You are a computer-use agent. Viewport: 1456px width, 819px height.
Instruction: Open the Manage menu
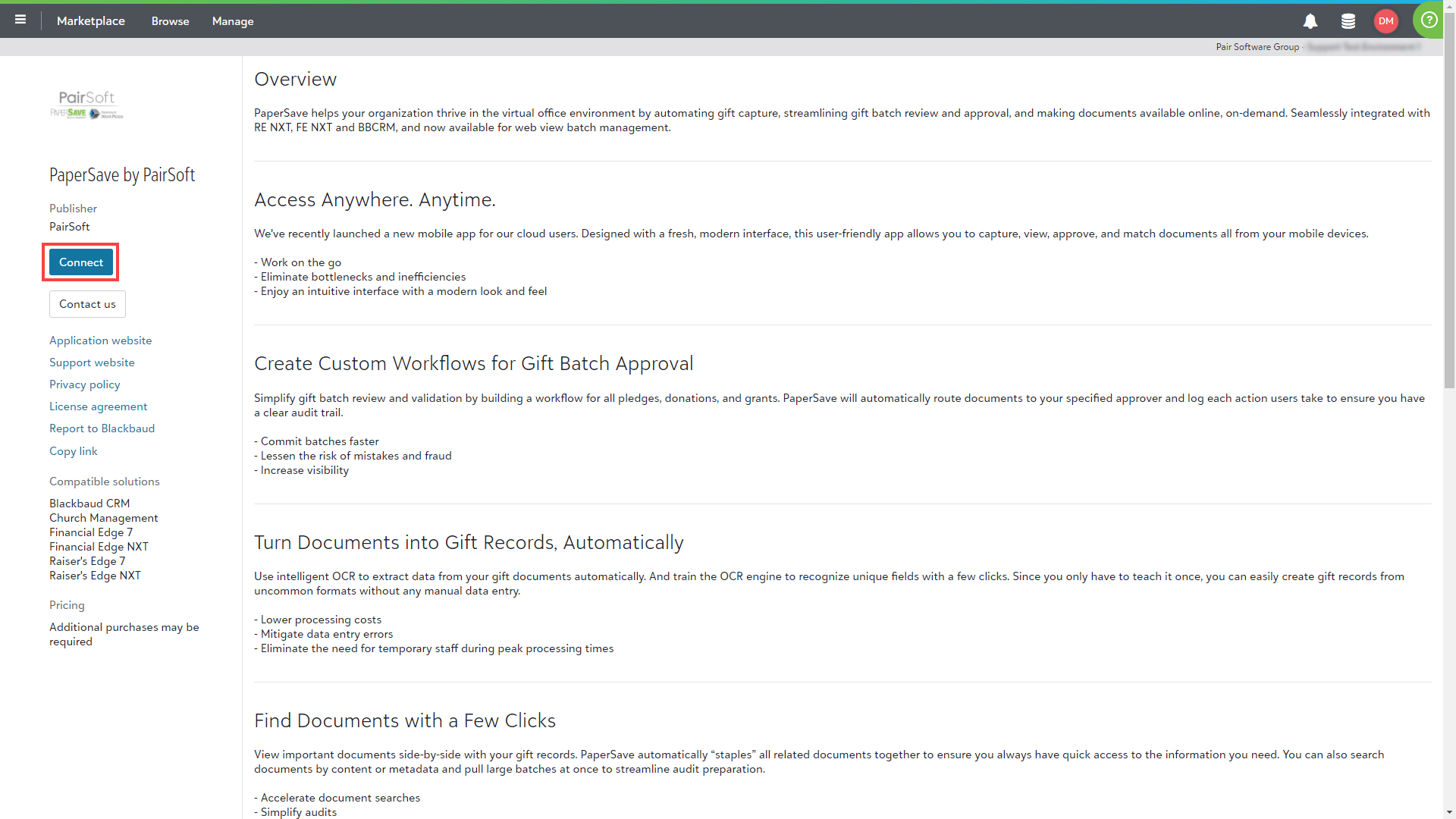pyautogui.click(x=233, y=21)
